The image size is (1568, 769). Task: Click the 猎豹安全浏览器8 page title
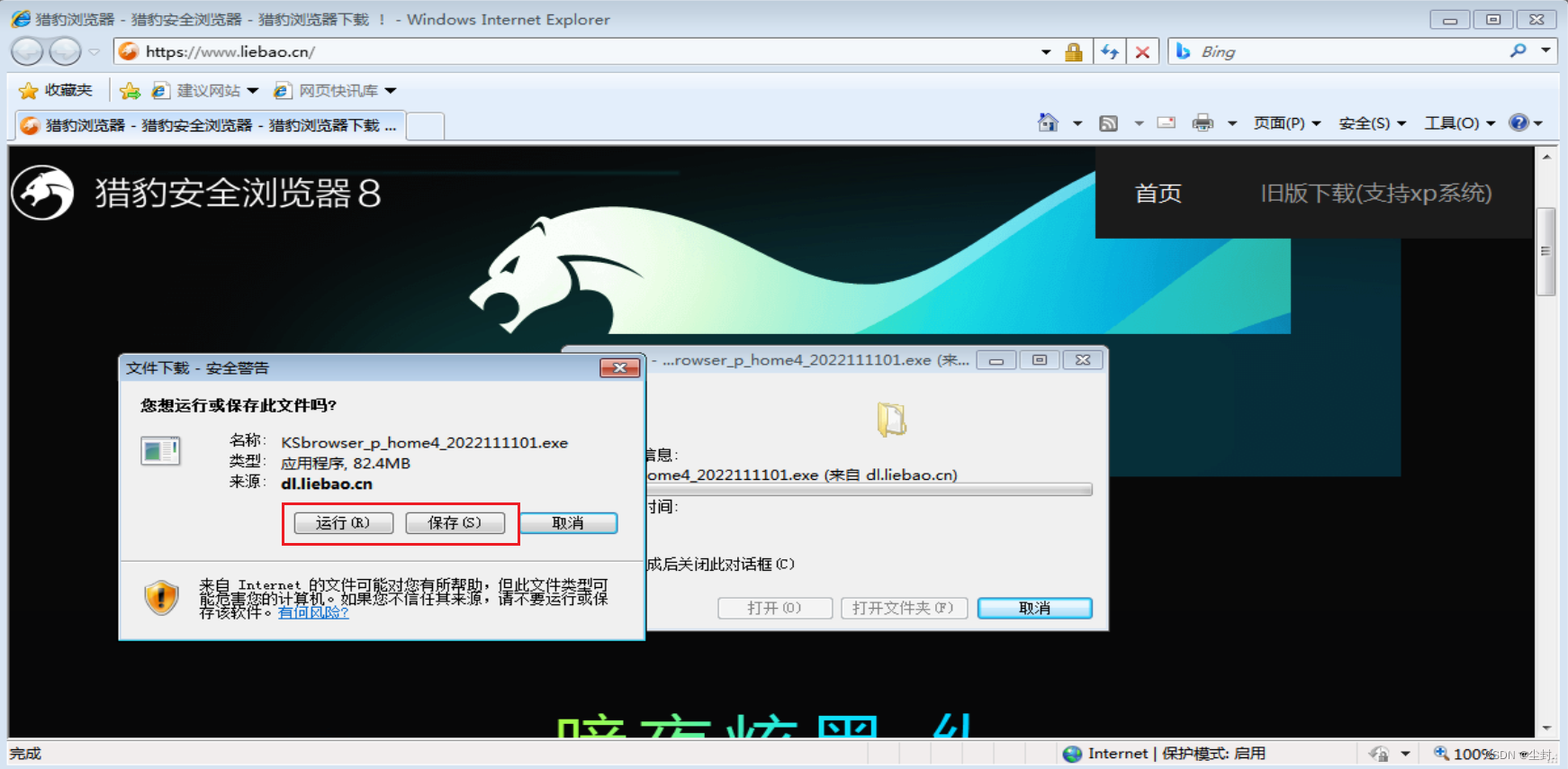(x=239, y=193)
